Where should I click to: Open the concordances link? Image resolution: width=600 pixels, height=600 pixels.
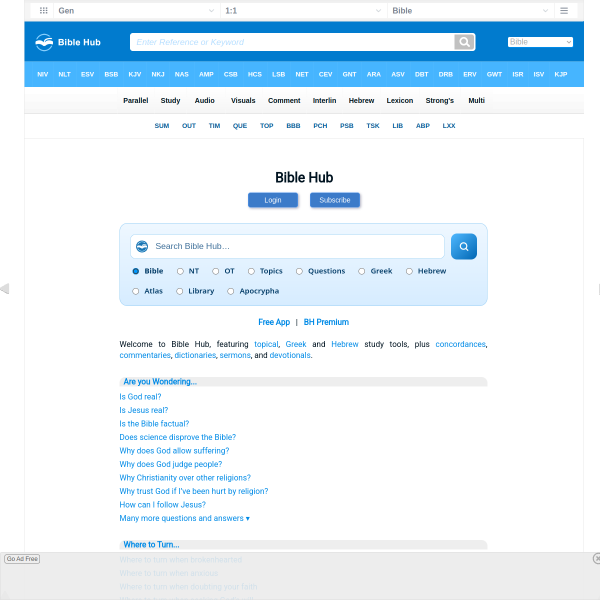pyautogui.click(x=460, y=344)
